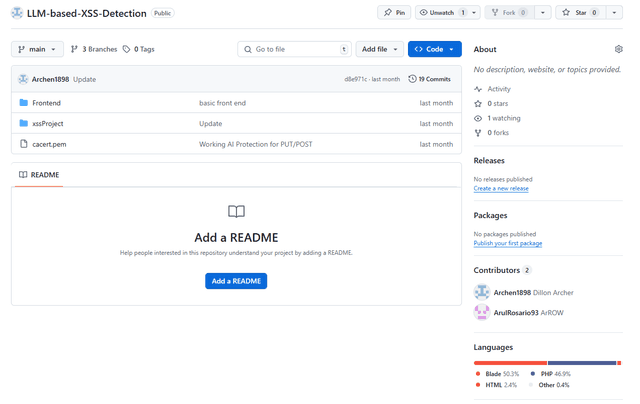Open the Star lists dropdown arrow
The height and width of the screenshot is (404, 640).
[x=614, y=13]
